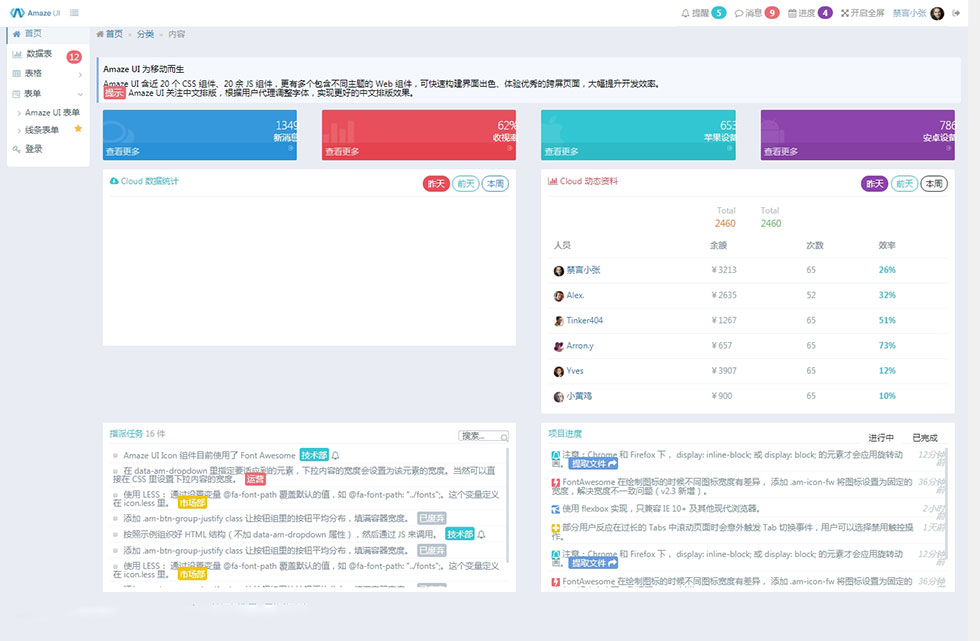The width and height of the screenshot is (980, 641).
Task: Open 小黄鸡 in the 人员 column
Action: pos(579,396)
